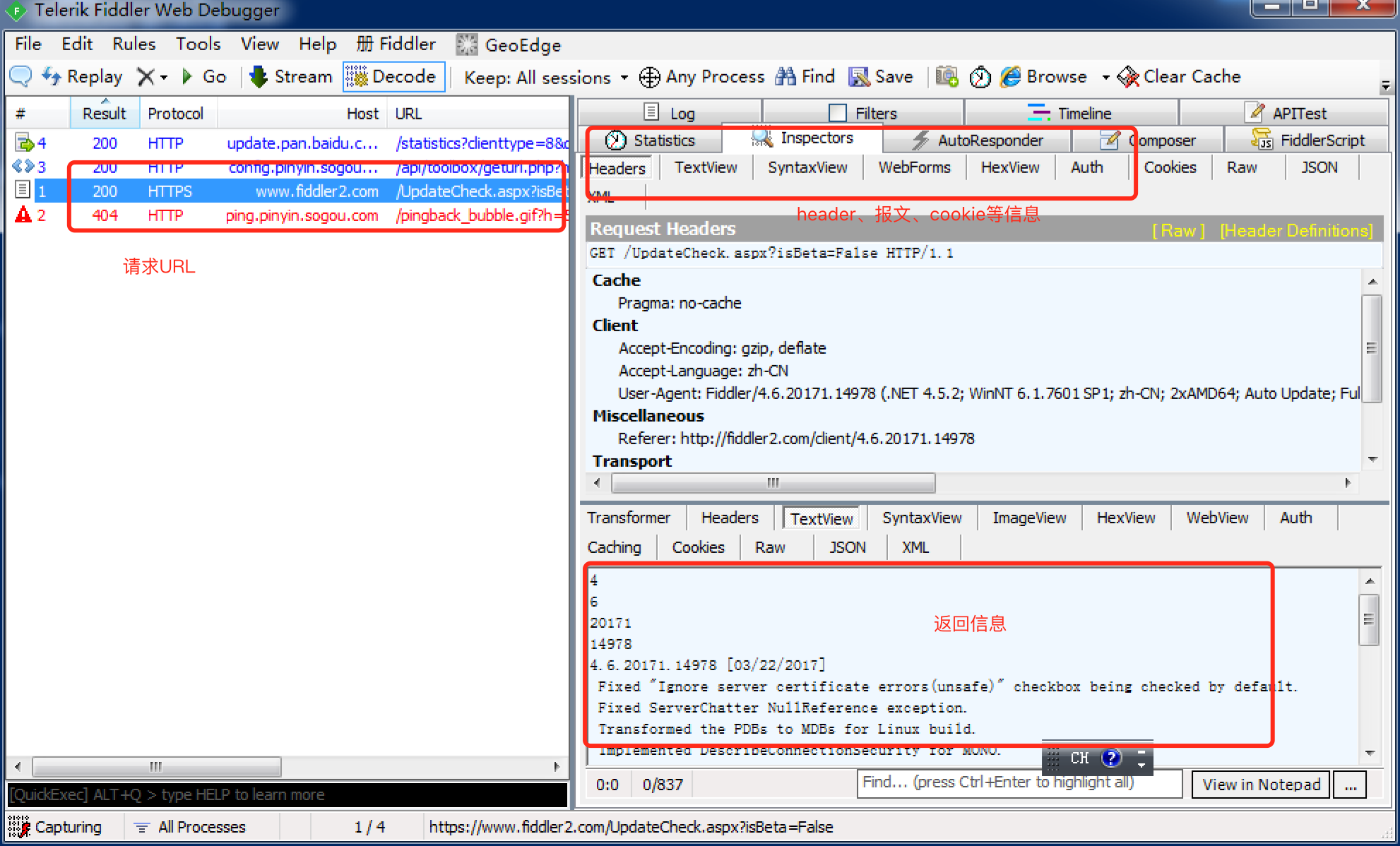Click the [Header Definitions] link

pos(1296,230)
